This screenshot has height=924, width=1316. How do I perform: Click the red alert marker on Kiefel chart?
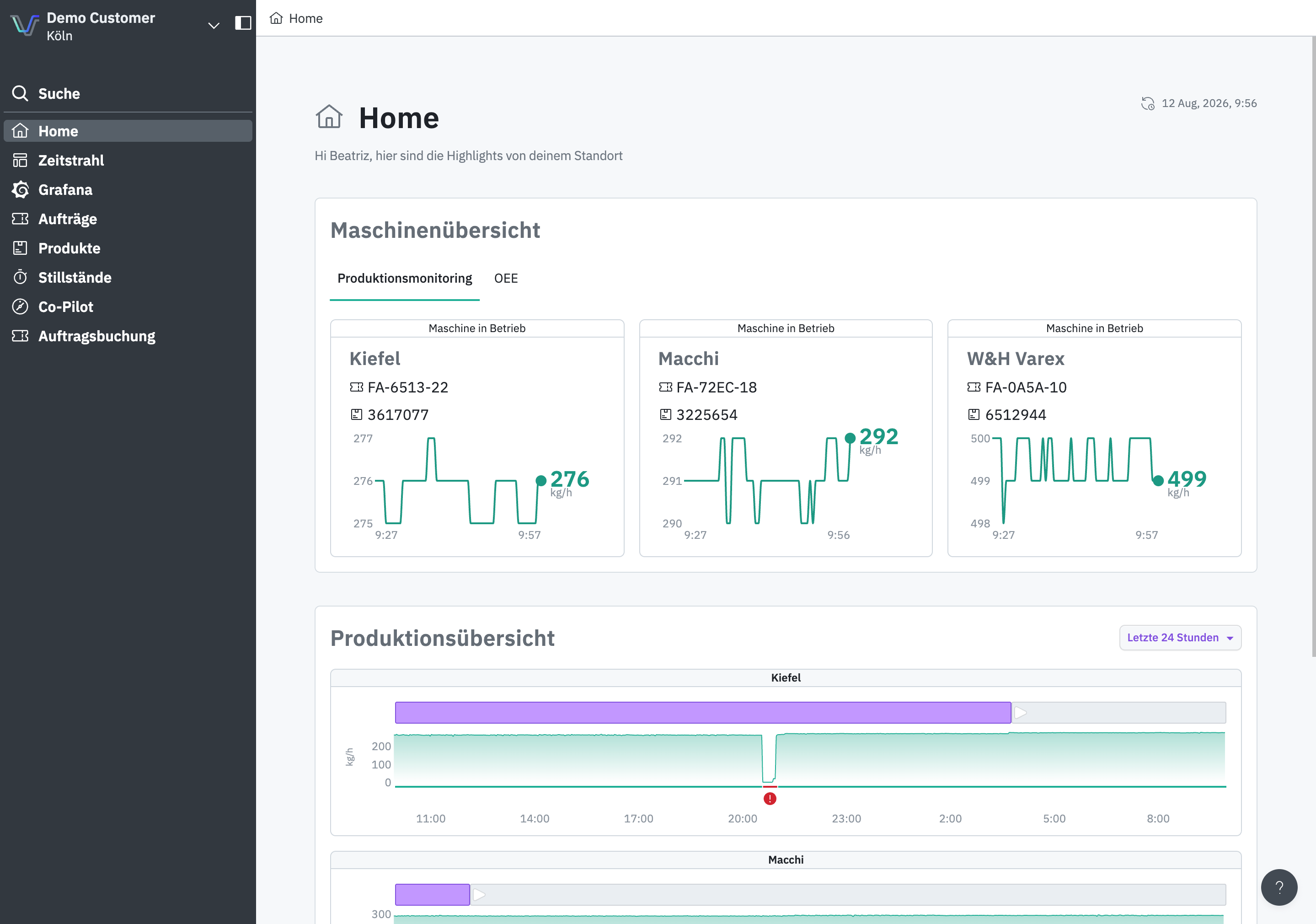[x=770, y=799]
